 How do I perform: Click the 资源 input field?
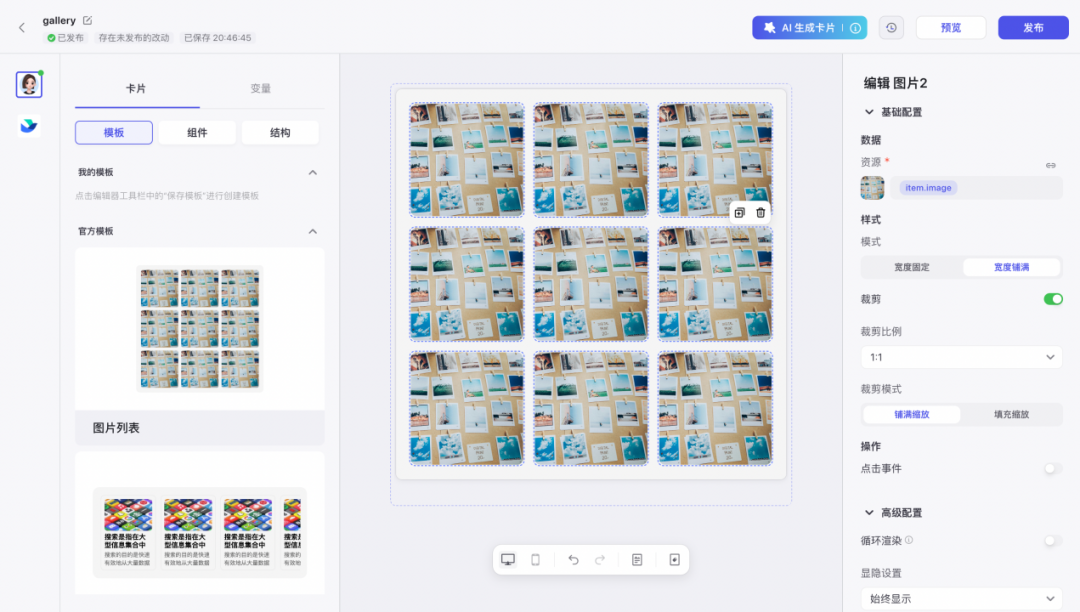976,188
